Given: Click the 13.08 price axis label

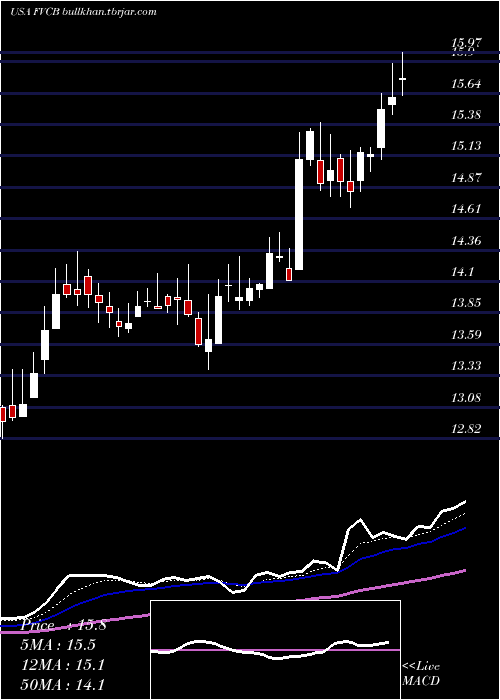Looking at the screenshot, I should [x=467, y=397].
